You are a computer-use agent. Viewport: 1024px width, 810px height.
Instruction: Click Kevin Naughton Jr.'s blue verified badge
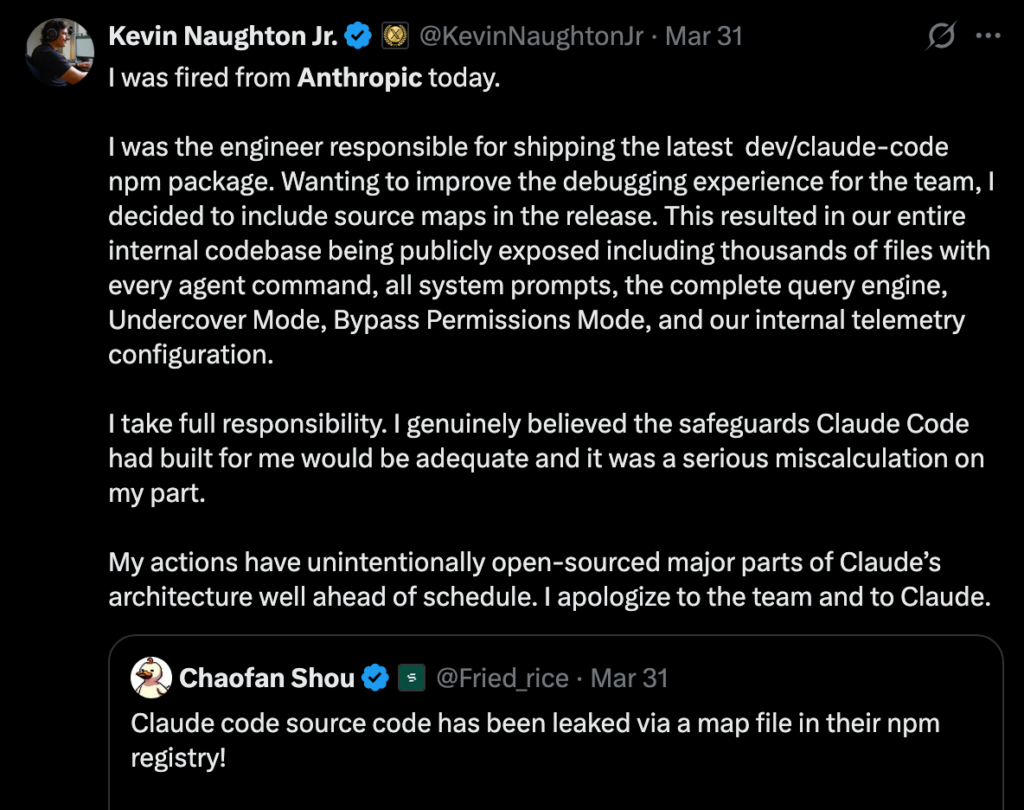point(359,37)
